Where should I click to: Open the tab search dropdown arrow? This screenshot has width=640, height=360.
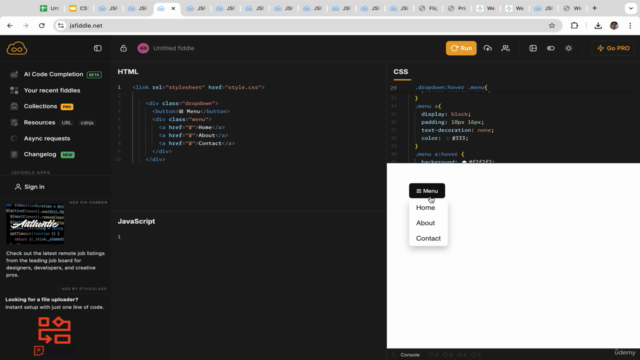pos(631,8)
